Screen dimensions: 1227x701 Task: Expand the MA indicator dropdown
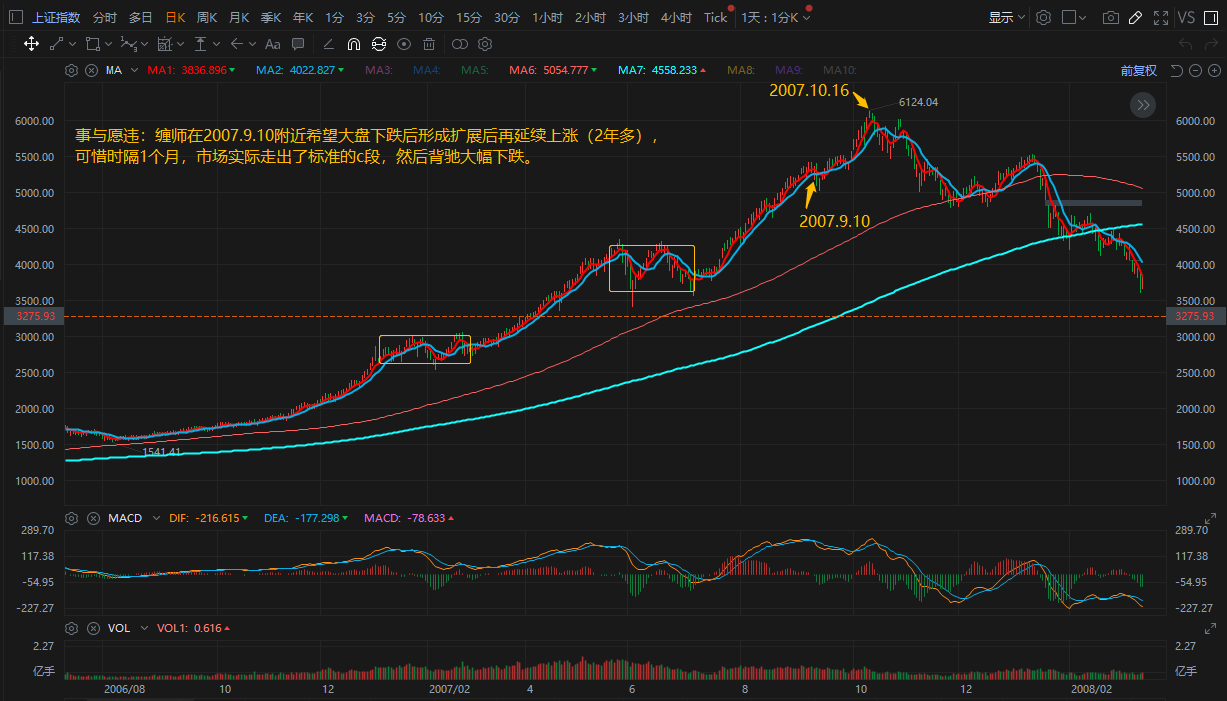coord(134,71)
